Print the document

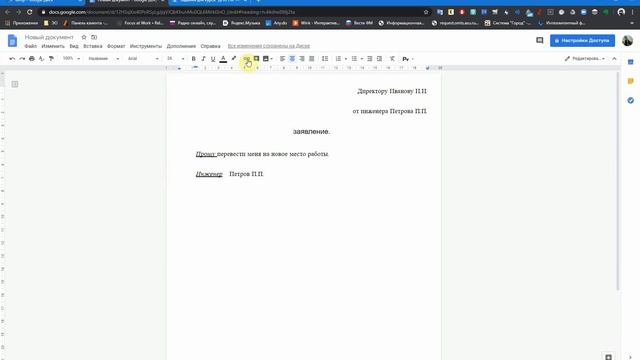(x=32, y=59)
